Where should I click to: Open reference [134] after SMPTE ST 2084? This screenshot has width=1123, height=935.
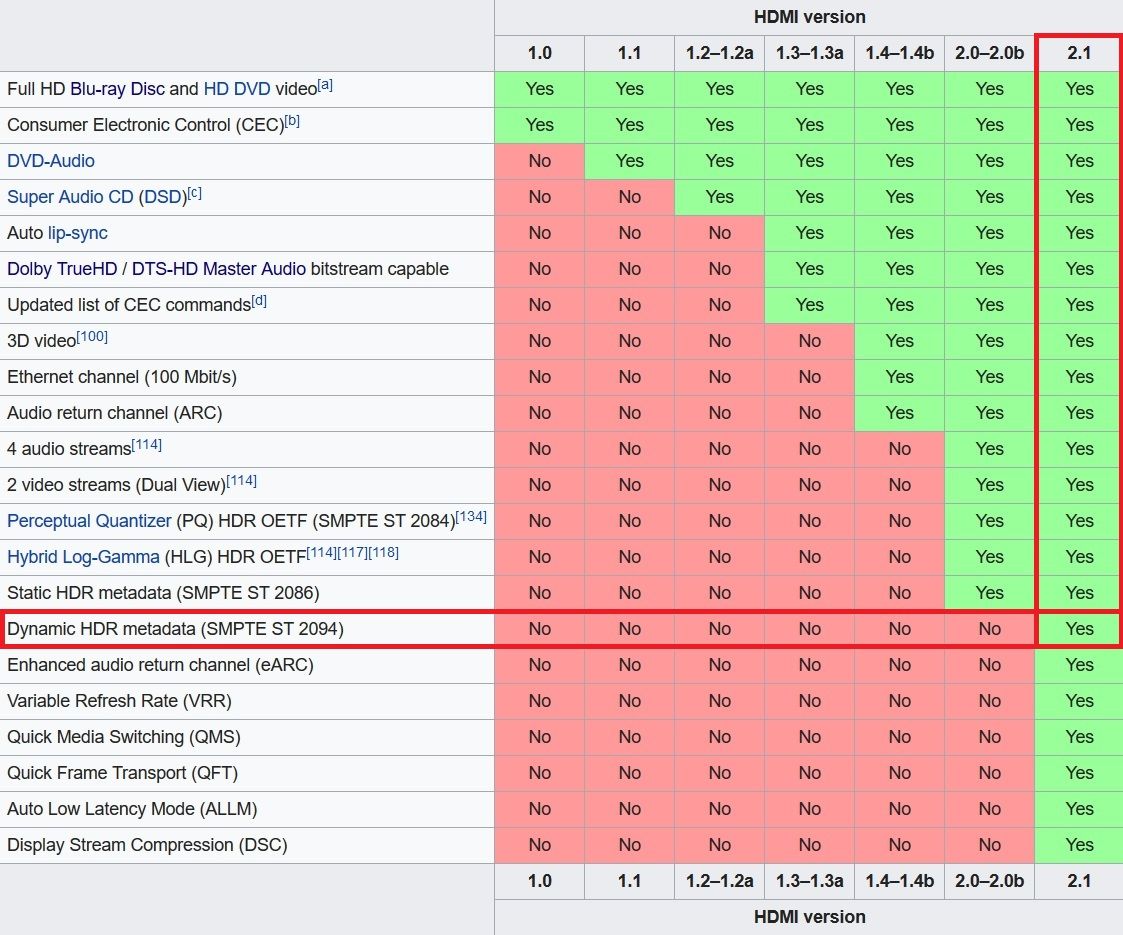point(471,517)
